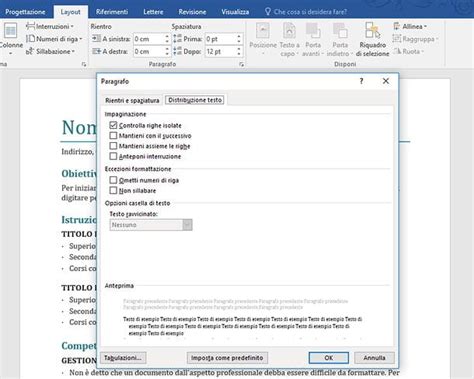
Task: Click the Prima spacing icon
Action: click(178, 39)
